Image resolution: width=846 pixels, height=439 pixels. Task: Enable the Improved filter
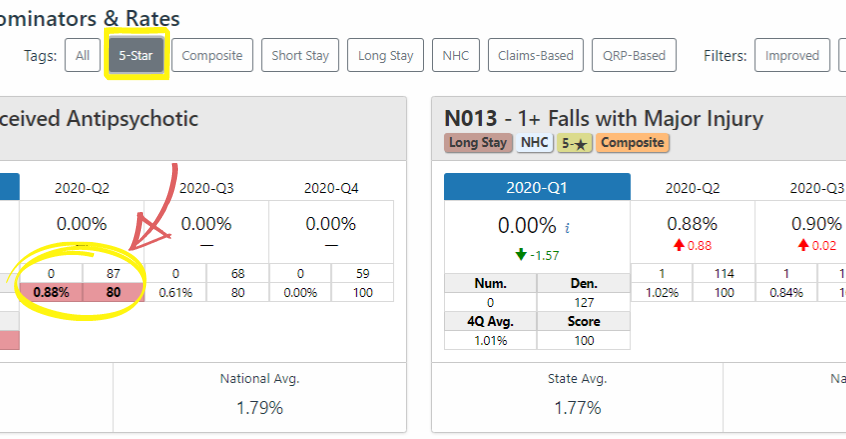[x=792, y=55]
